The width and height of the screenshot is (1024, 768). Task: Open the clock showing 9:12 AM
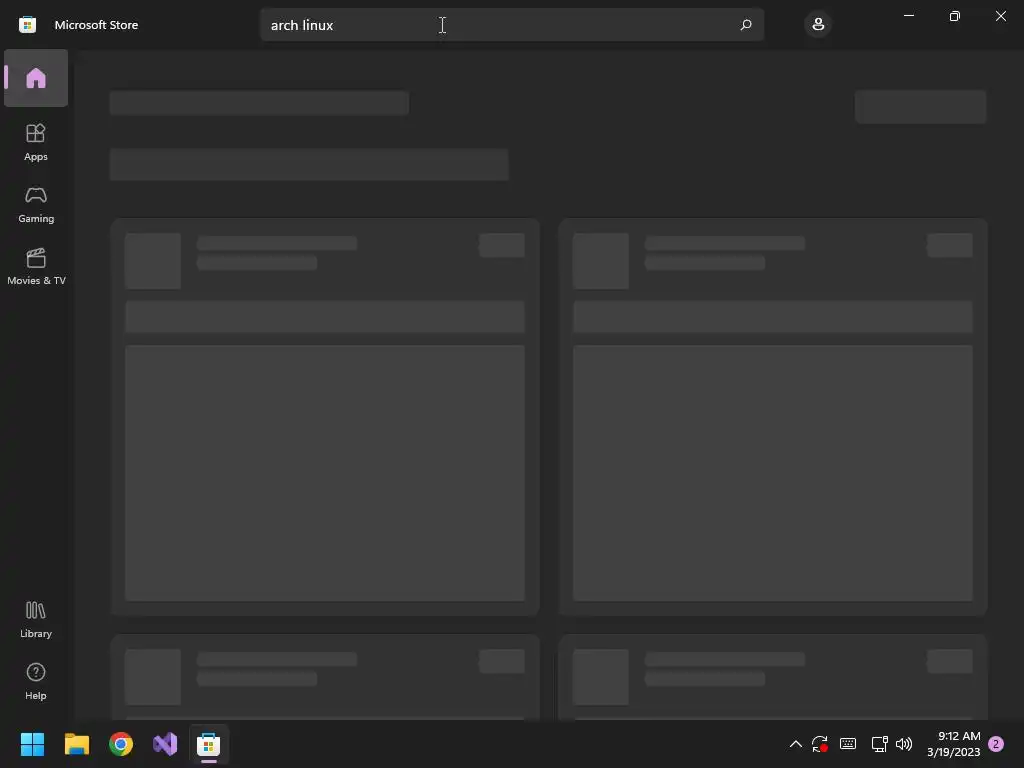click(x=953, y=744)
